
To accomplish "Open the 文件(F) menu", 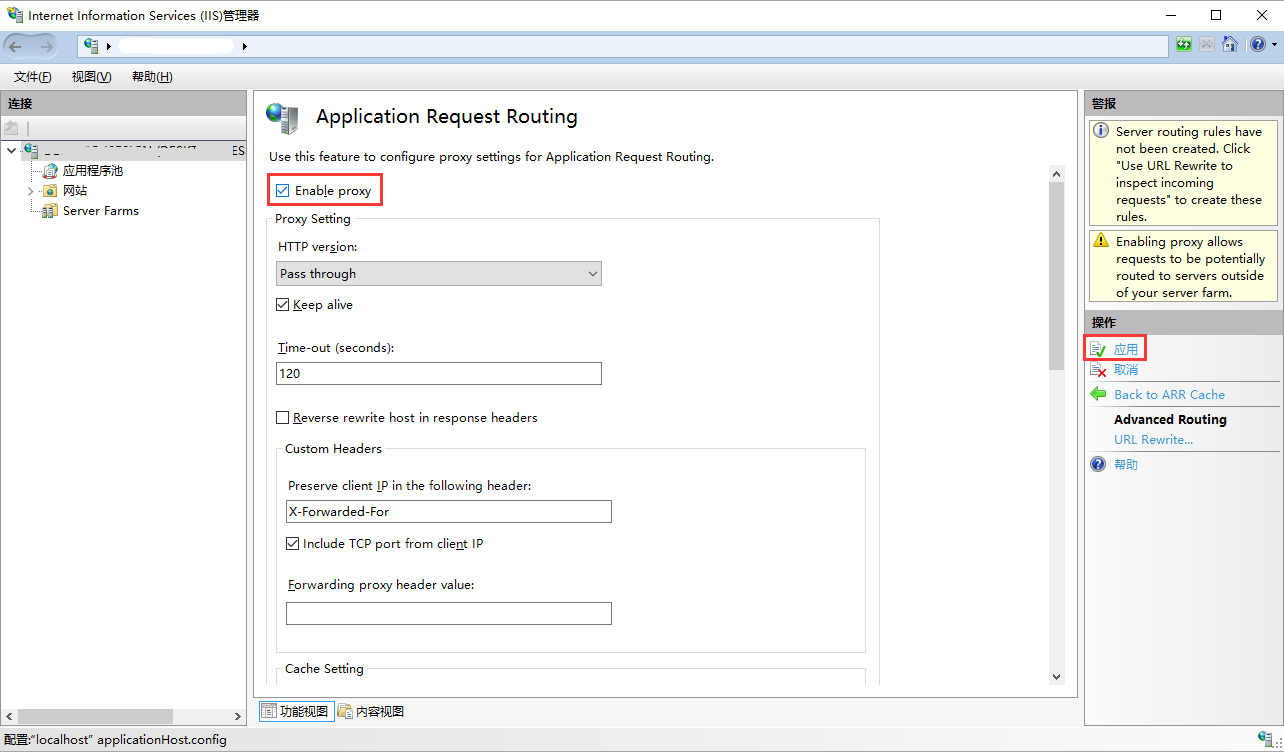I will pyautogui.click(x=33, y=77).
